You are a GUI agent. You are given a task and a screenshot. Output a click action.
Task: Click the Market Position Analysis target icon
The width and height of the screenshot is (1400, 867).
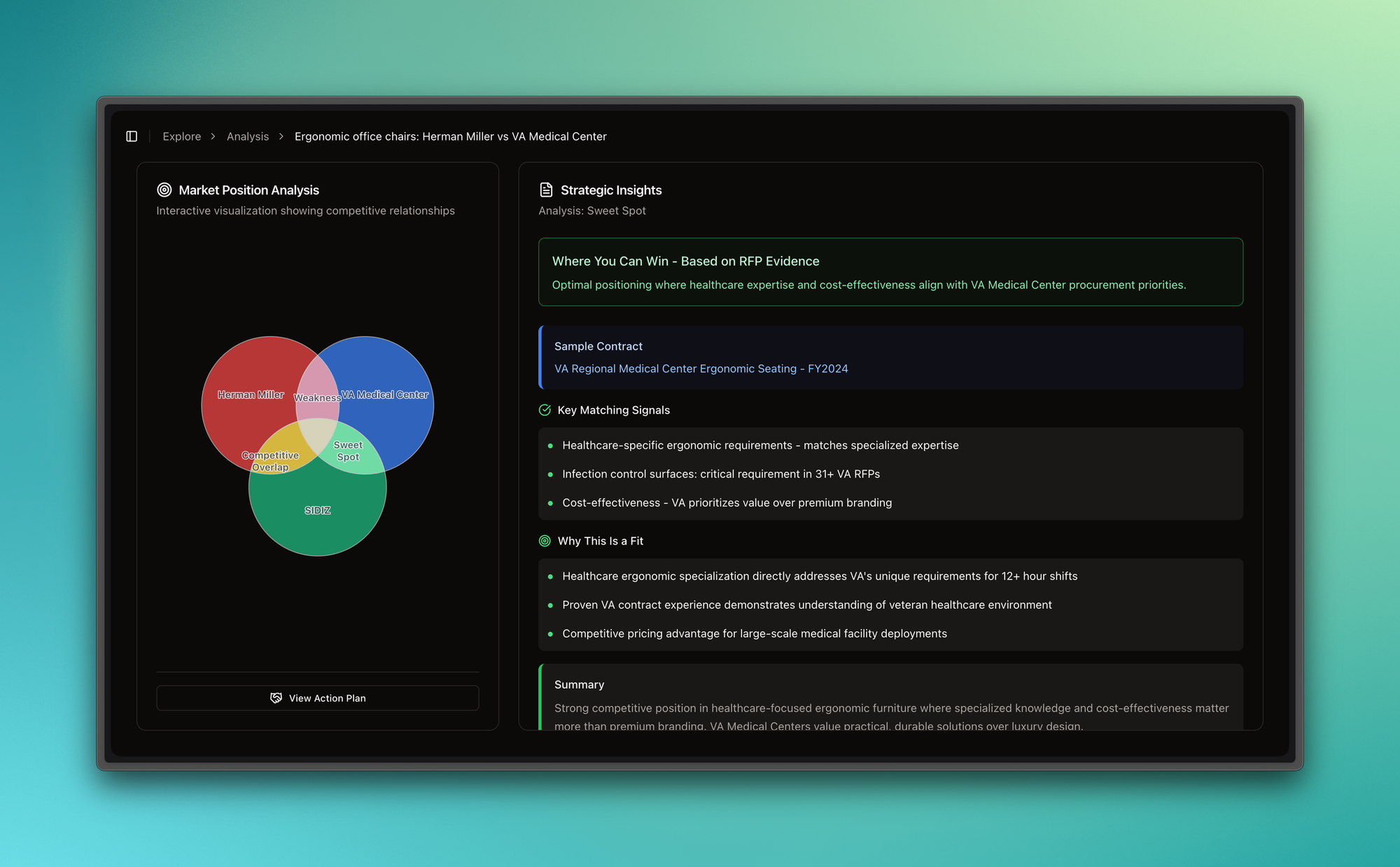tap(164, 190)
